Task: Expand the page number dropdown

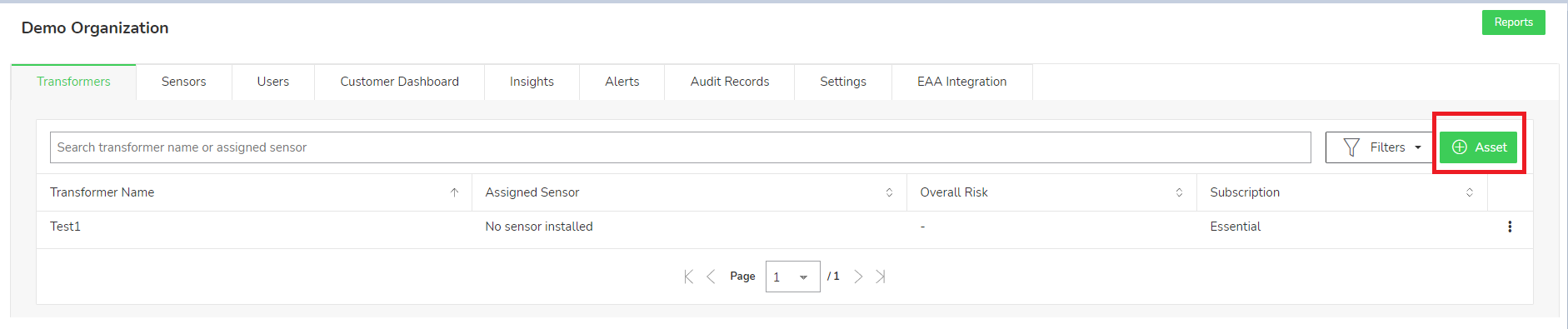Action: coord(792,277)
